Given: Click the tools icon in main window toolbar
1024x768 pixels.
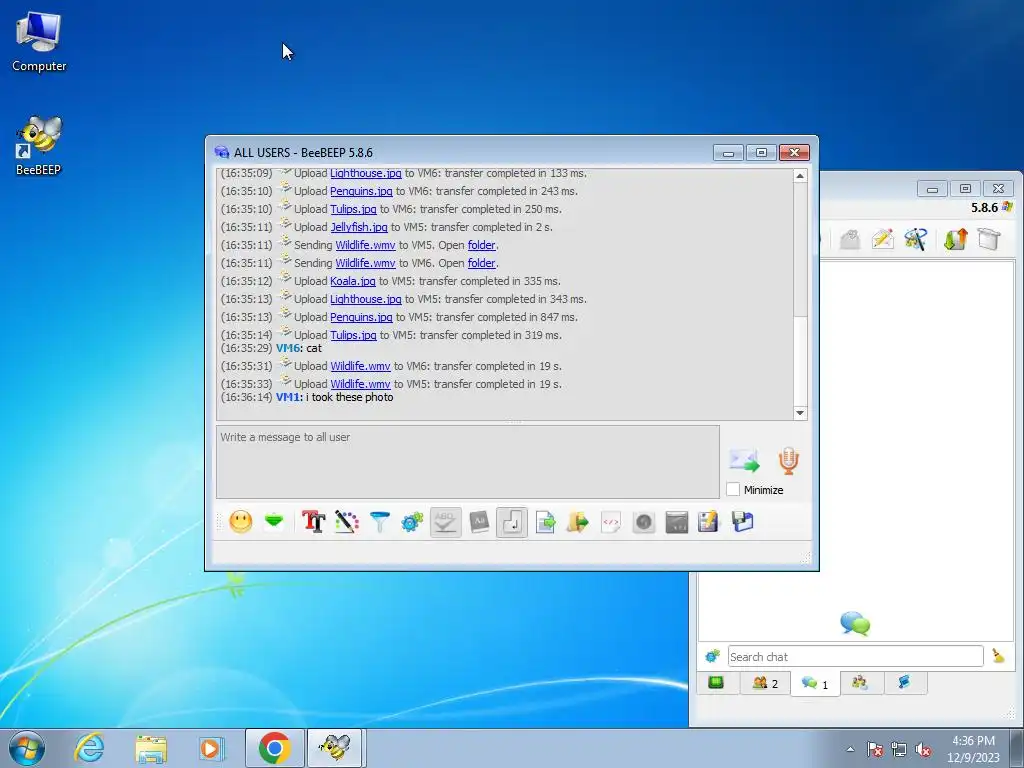Looking at the screenshot, I should pyautogui.click(x=916, y=239).
